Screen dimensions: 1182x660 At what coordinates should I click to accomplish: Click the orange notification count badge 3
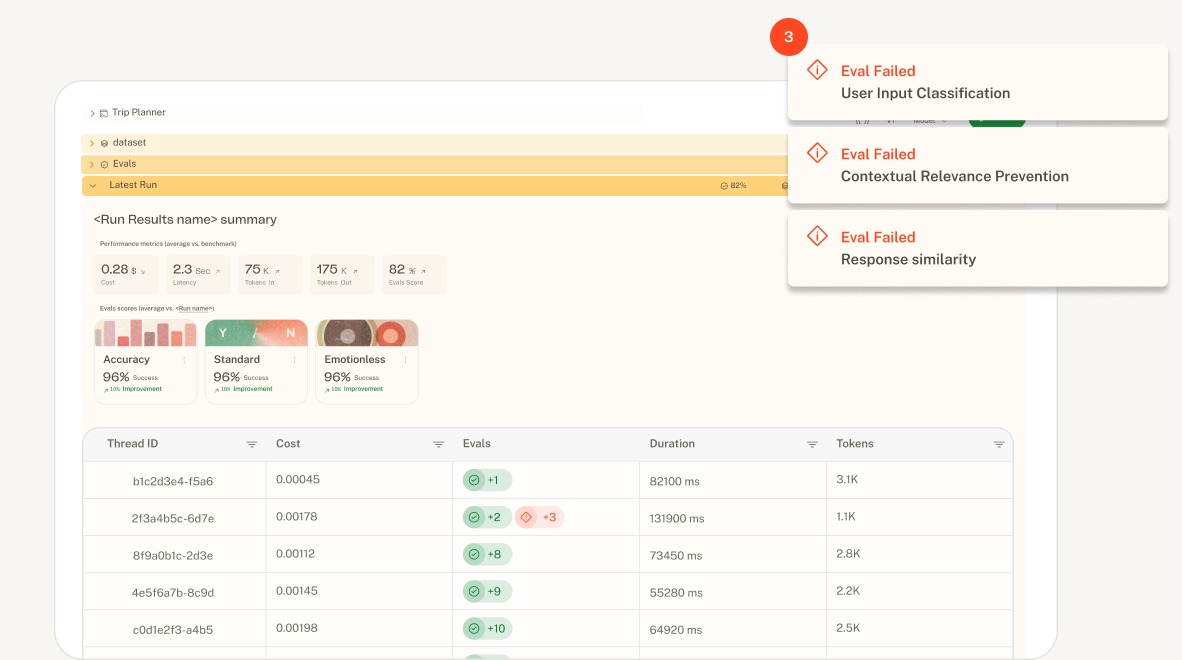788,37
